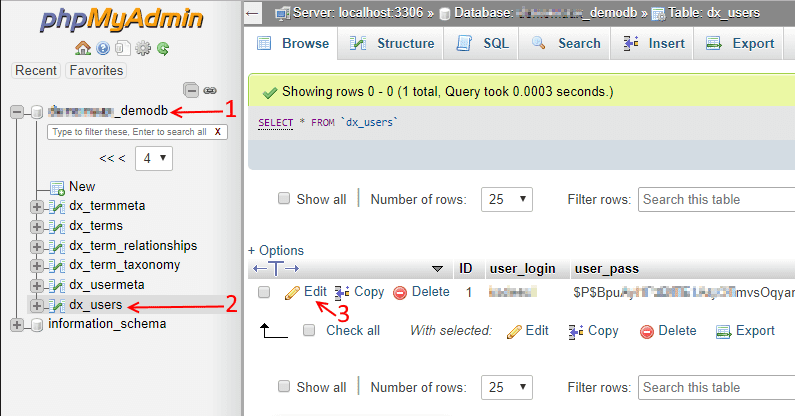Screen dimensions: 795x416
Task: Click the dx_termmeta table icon
Action: [57, 206]
